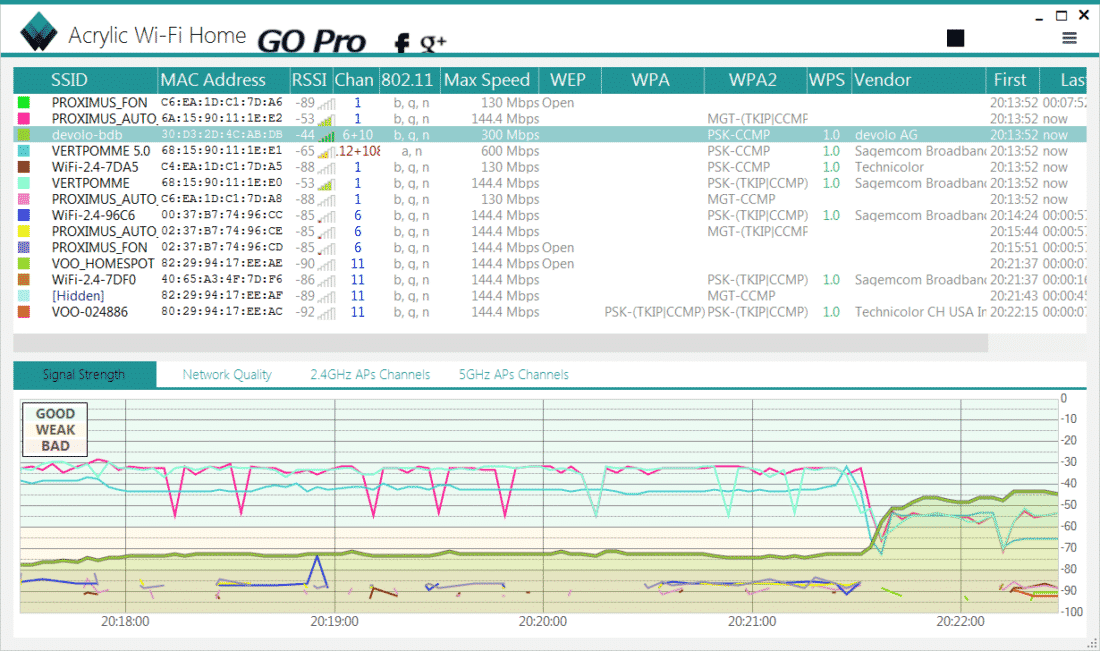Select the VOO-024886 network name

90,312
